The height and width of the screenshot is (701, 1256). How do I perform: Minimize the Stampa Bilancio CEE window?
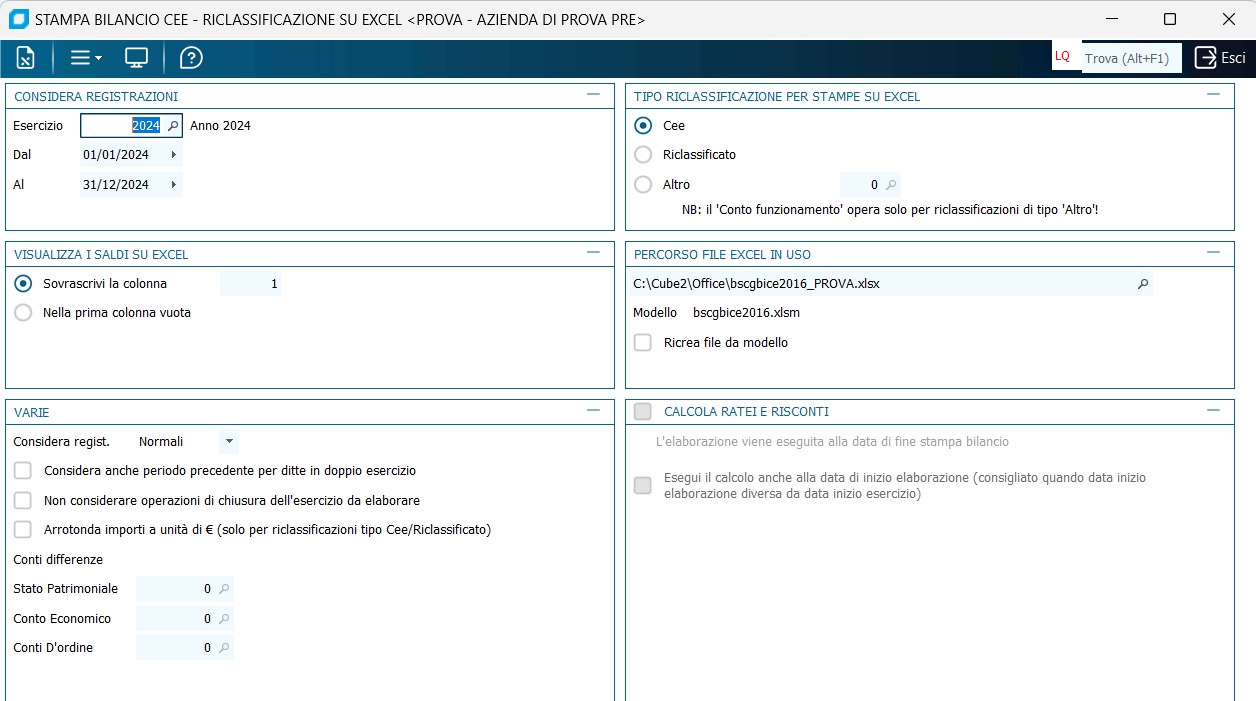[x=1110, y=19]
